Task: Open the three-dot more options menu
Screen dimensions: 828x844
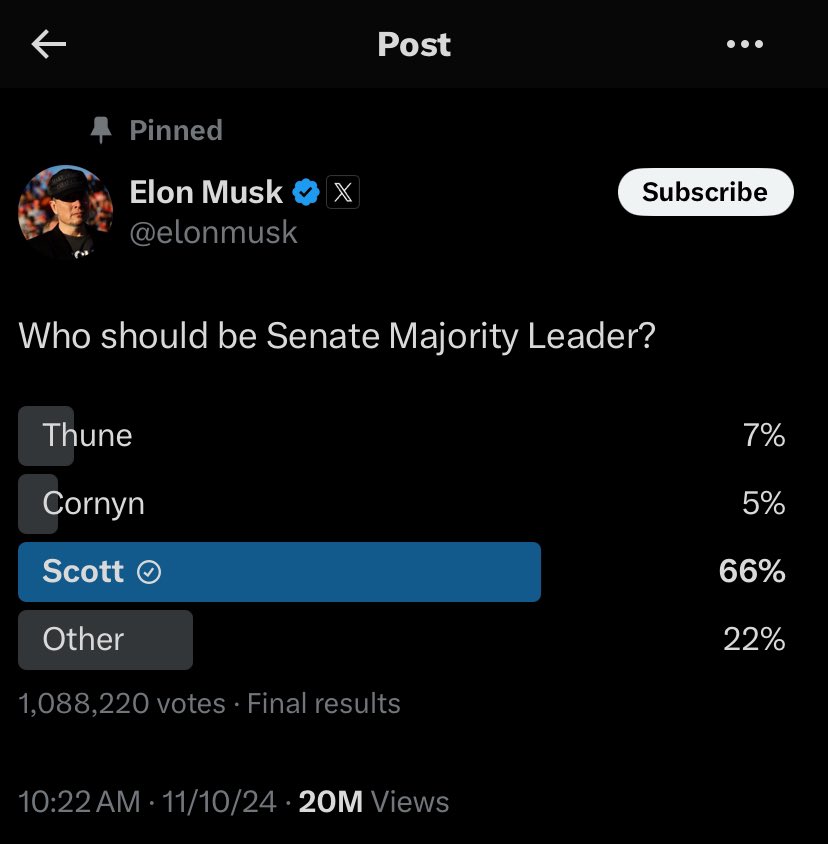Action: point(745,44)
